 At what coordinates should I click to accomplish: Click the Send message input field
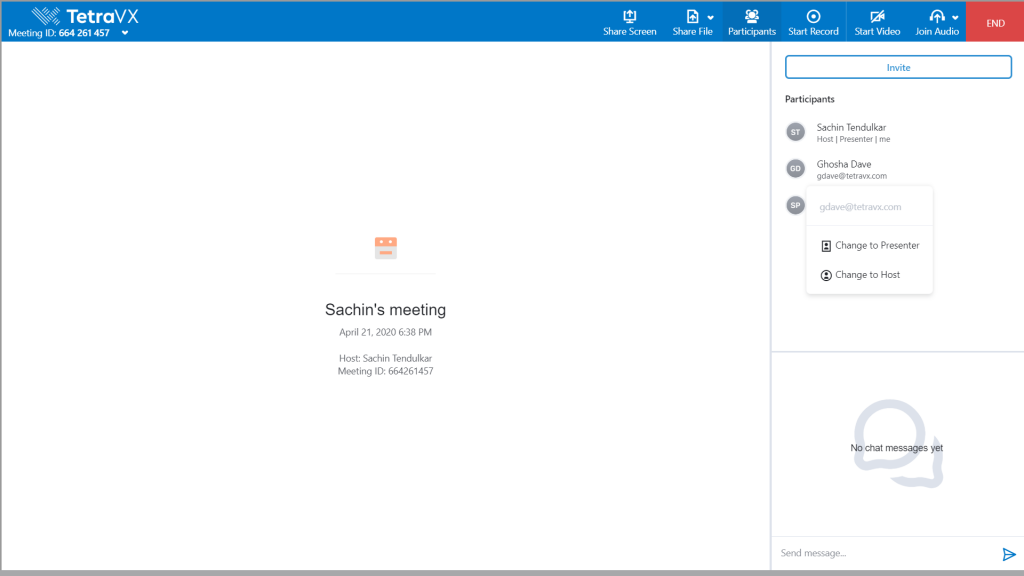coord(885,553)
